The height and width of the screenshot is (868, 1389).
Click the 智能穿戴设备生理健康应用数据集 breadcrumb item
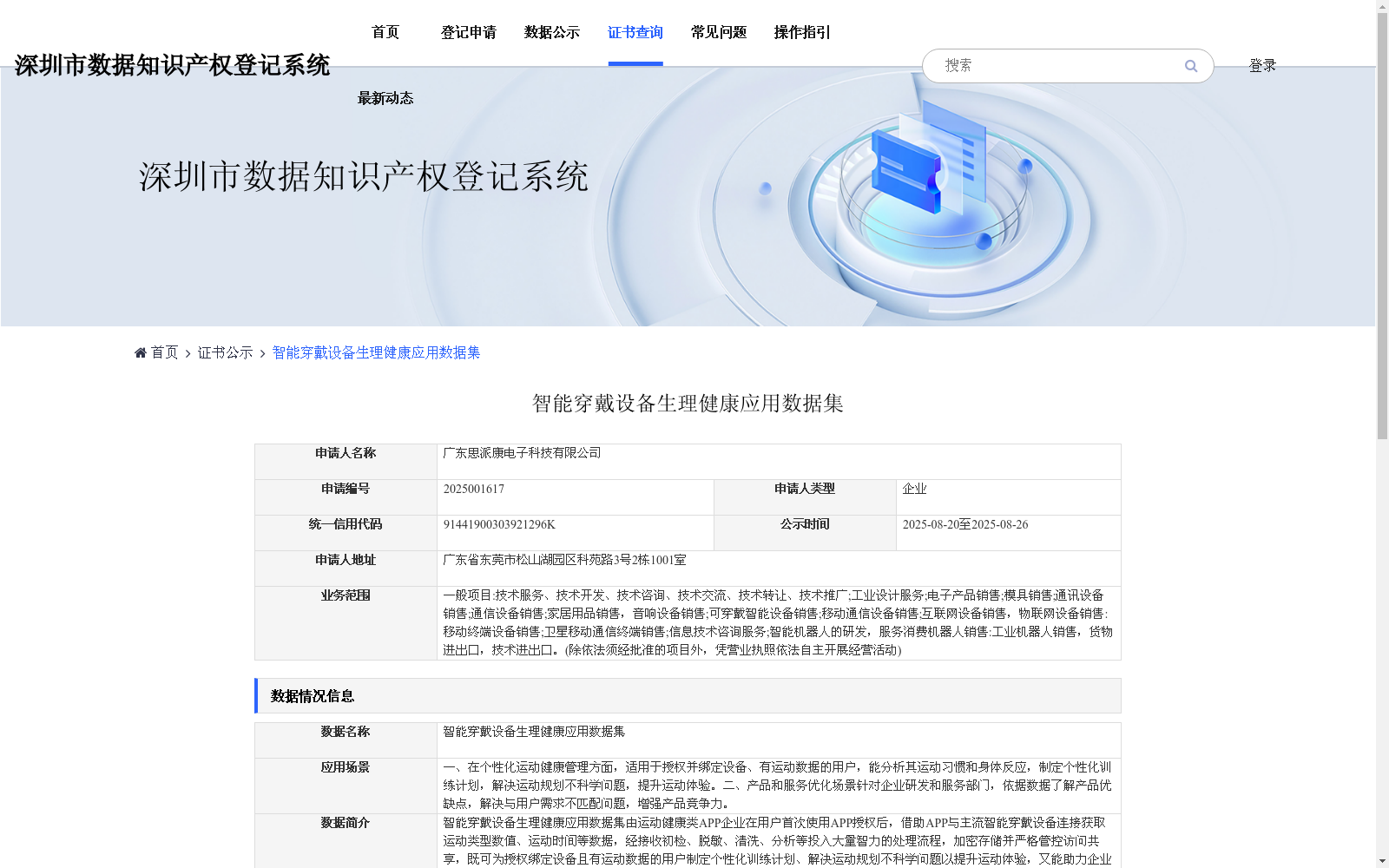pyautogui.click(x=376, y=352)
